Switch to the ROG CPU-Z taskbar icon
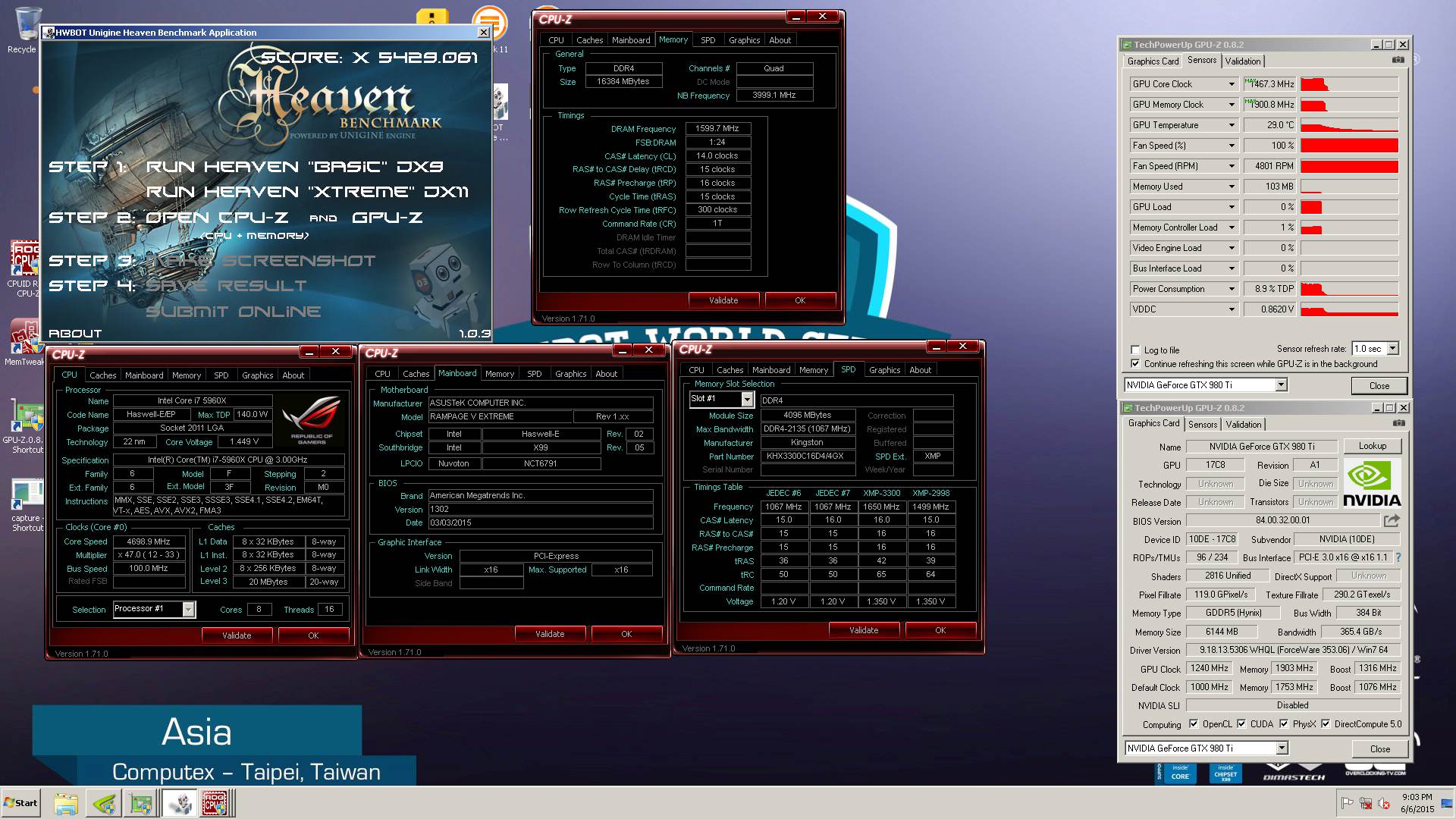1456x819 pixels. 215,803
